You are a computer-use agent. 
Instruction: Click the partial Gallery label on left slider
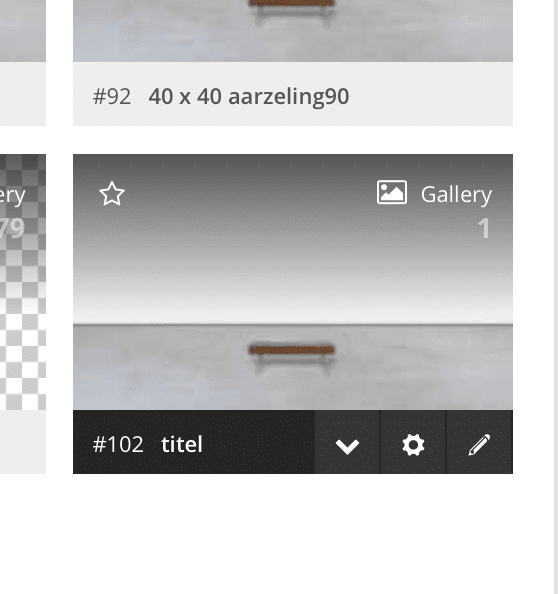click(13, 195)
